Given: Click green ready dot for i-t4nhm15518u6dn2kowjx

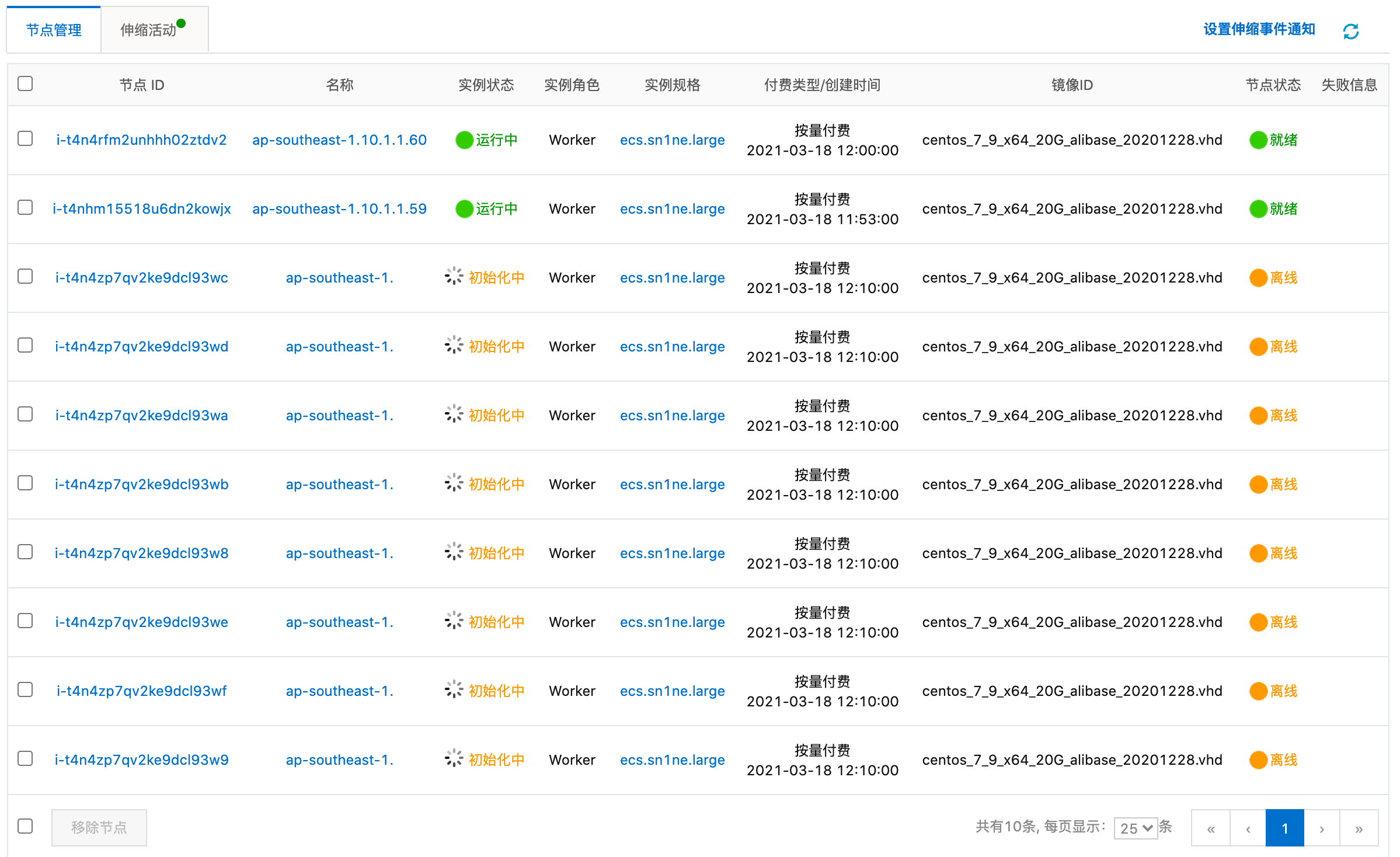Looking at the screenshot, I should [1258, 209].
